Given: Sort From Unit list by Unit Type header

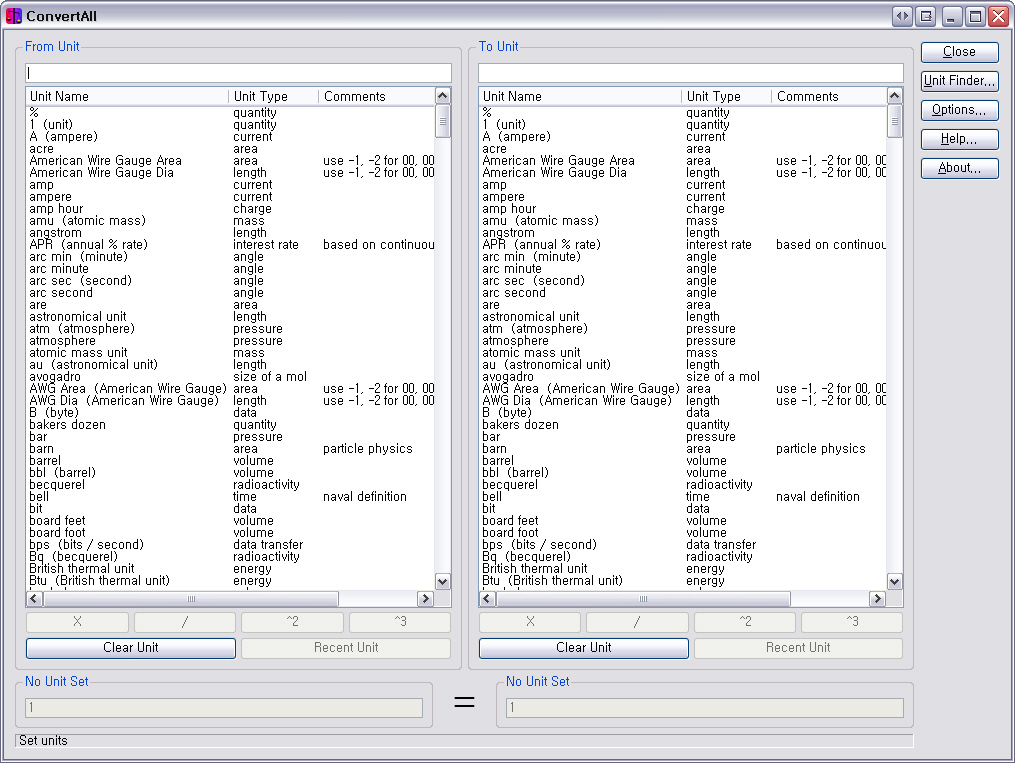Looking at the screenshot, I should click(x=274, y=96).
